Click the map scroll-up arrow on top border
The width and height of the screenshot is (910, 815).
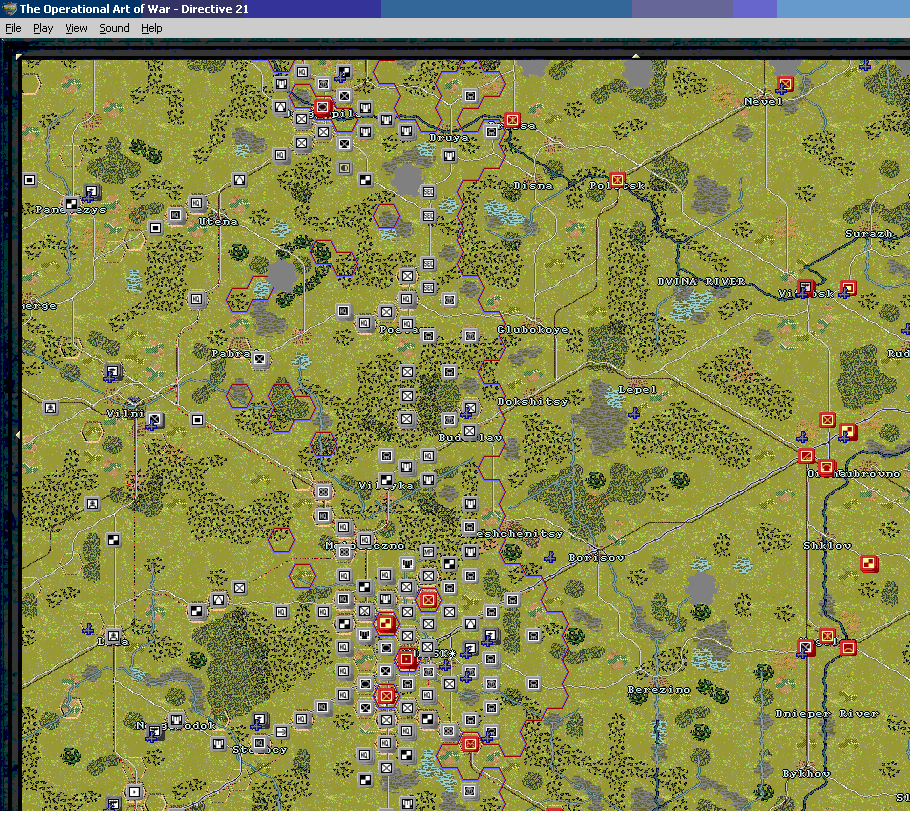tap(635, 56)
